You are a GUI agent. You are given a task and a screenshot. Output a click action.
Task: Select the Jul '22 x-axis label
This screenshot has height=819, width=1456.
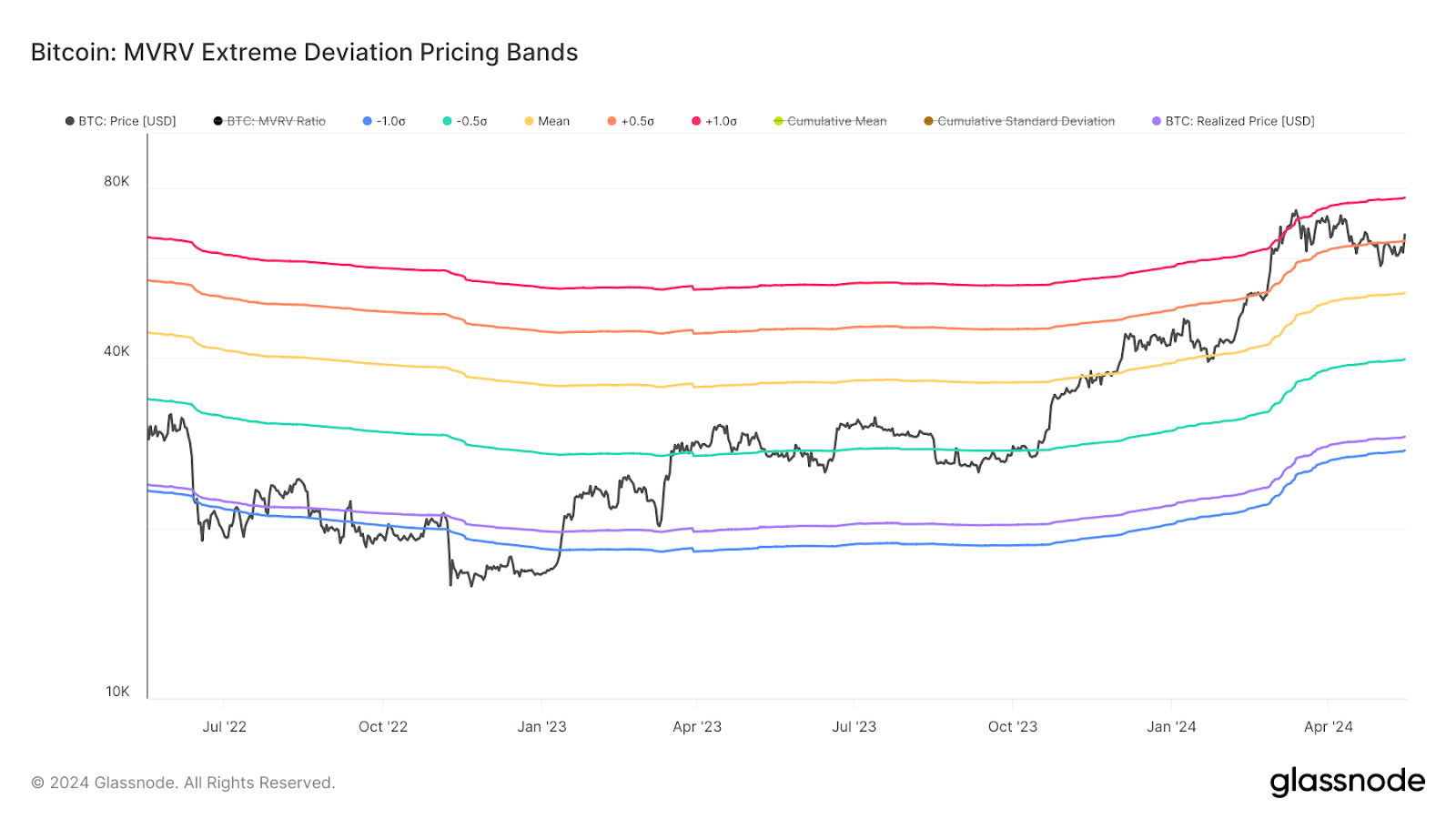click(224, 726)
